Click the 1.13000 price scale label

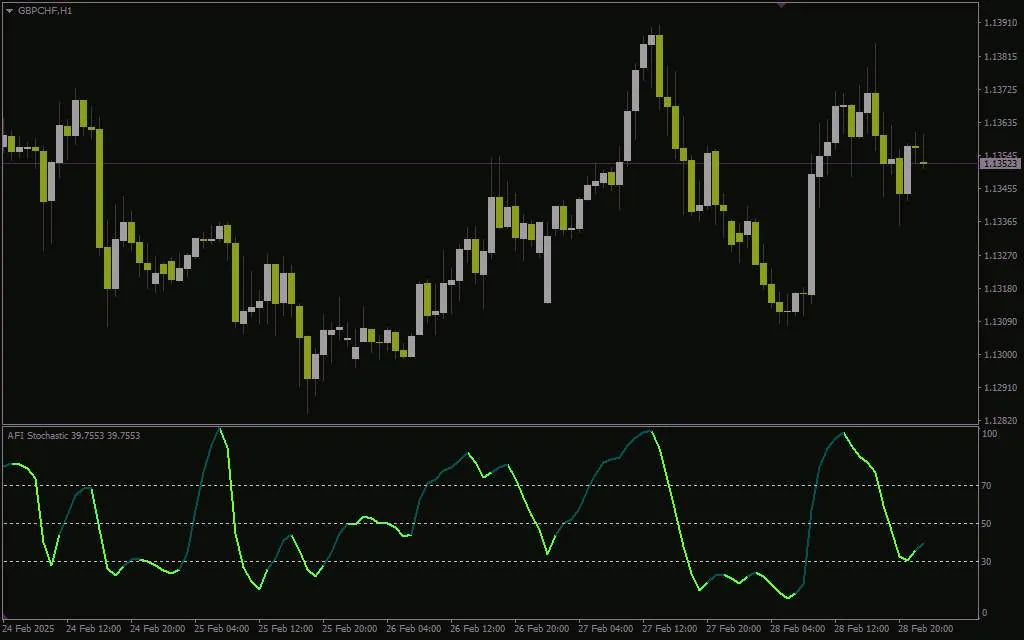pyautogui.click(x=999, y=355)
